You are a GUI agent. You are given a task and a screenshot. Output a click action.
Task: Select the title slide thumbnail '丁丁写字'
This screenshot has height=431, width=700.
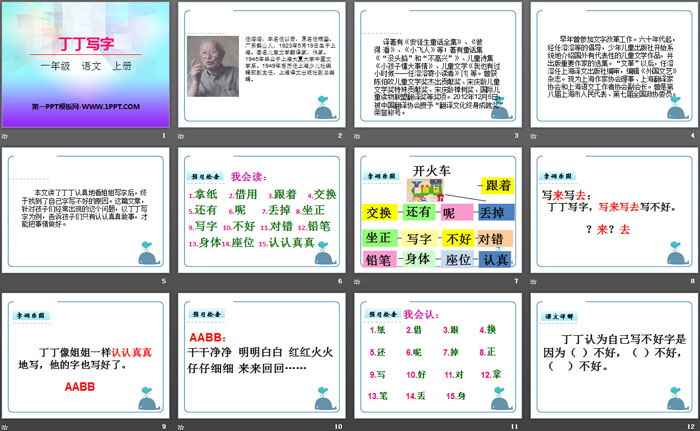coord(86,65)
